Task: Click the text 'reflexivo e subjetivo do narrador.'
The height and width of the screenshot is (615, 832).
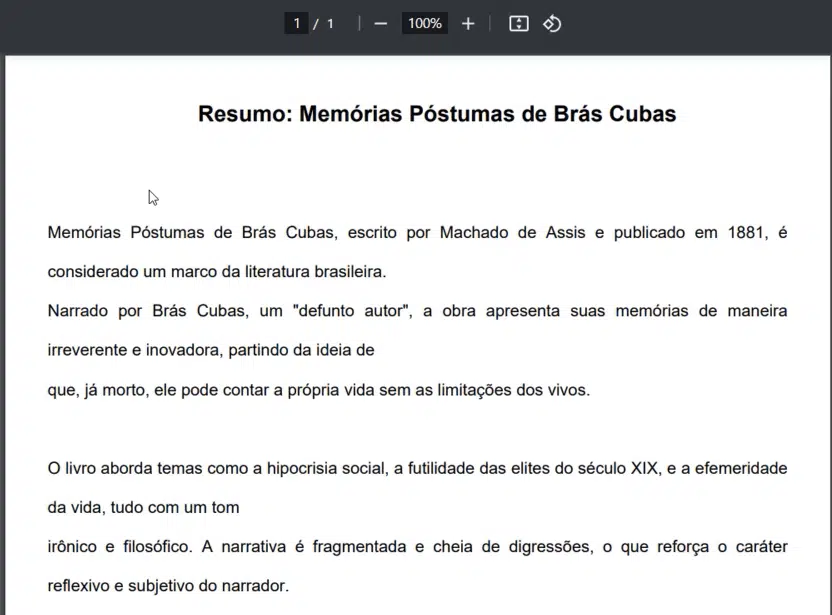Action: pyautogui.click(x=168, y=586)
